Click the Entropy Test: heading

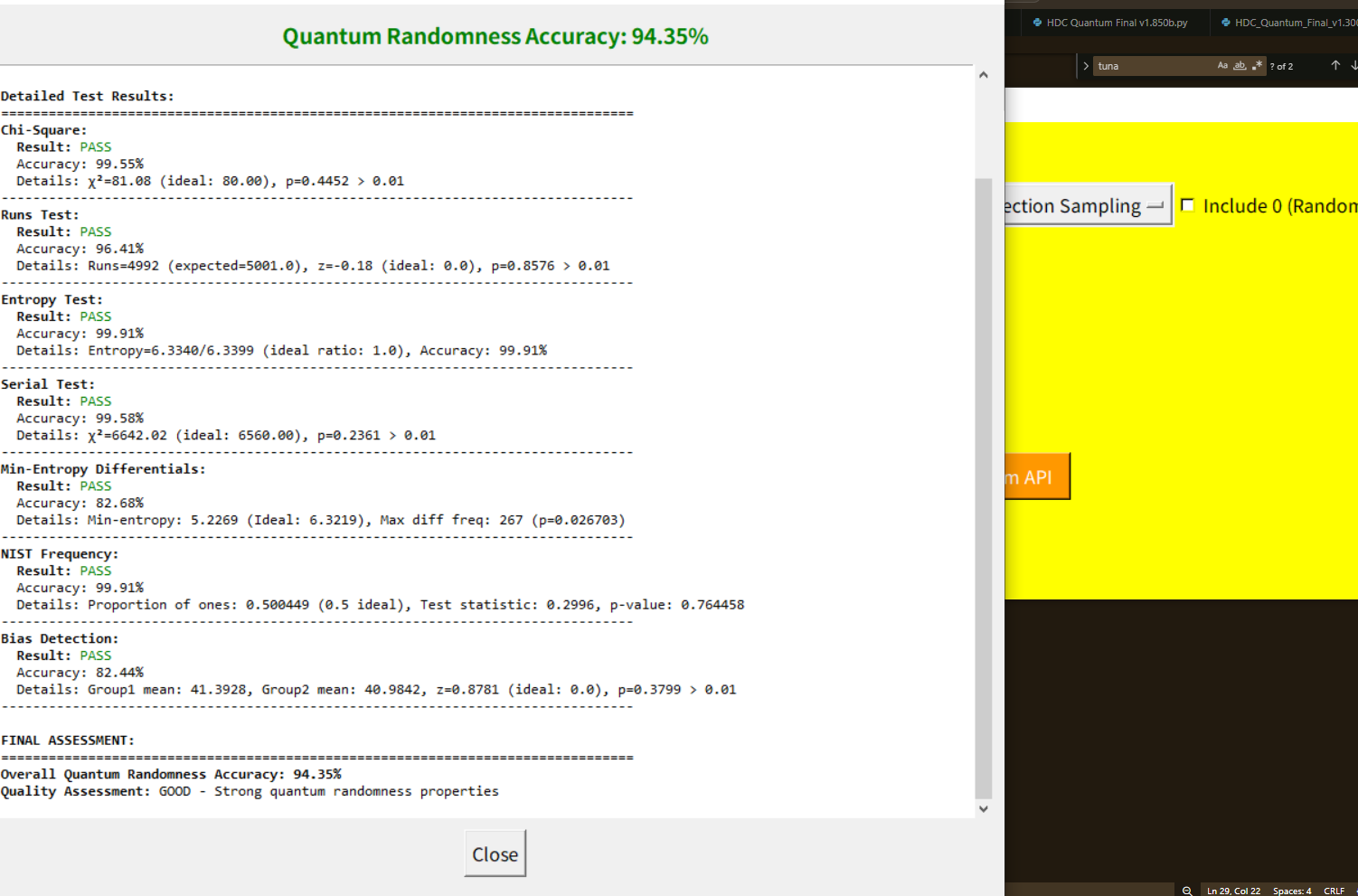tap(52, 300)
